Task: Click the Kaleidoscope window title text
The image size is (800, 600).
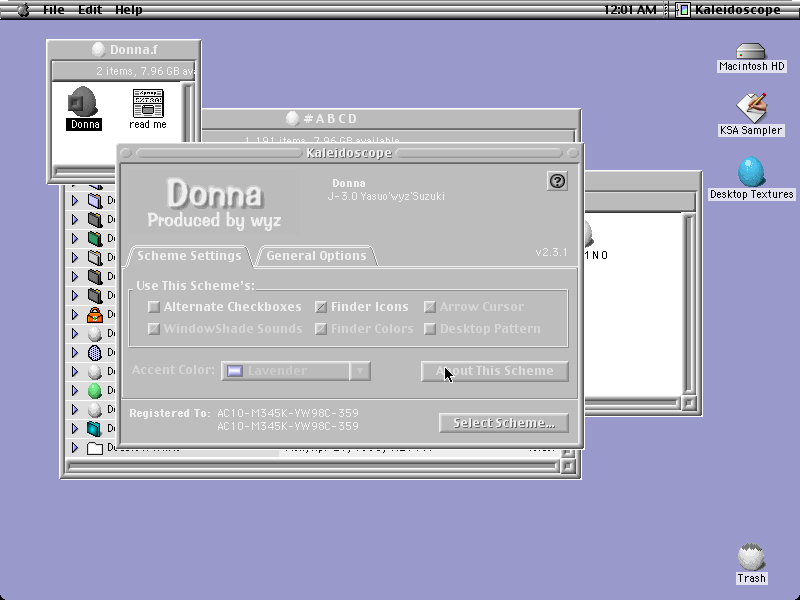Action: 349,153
